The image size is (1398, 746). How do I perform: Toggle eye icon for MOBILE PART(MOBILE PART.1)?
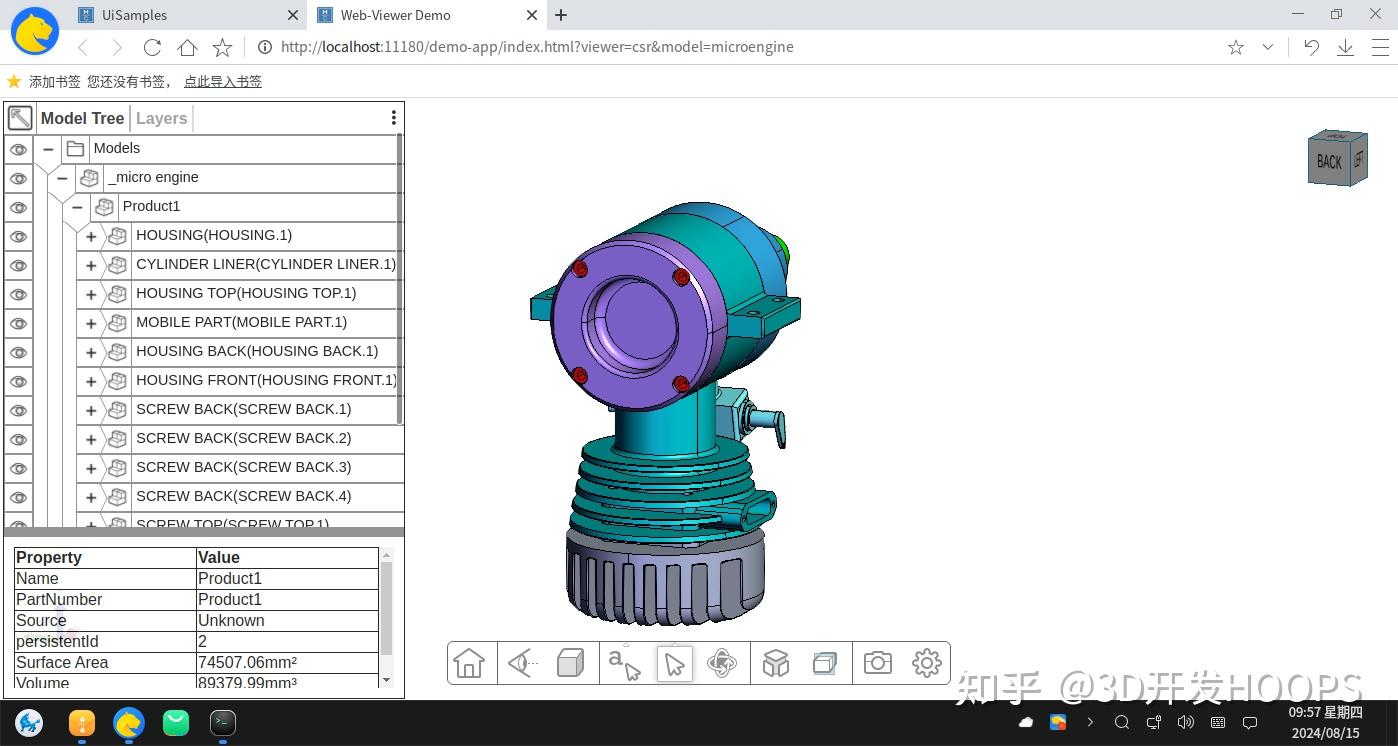tap(18, 324)
